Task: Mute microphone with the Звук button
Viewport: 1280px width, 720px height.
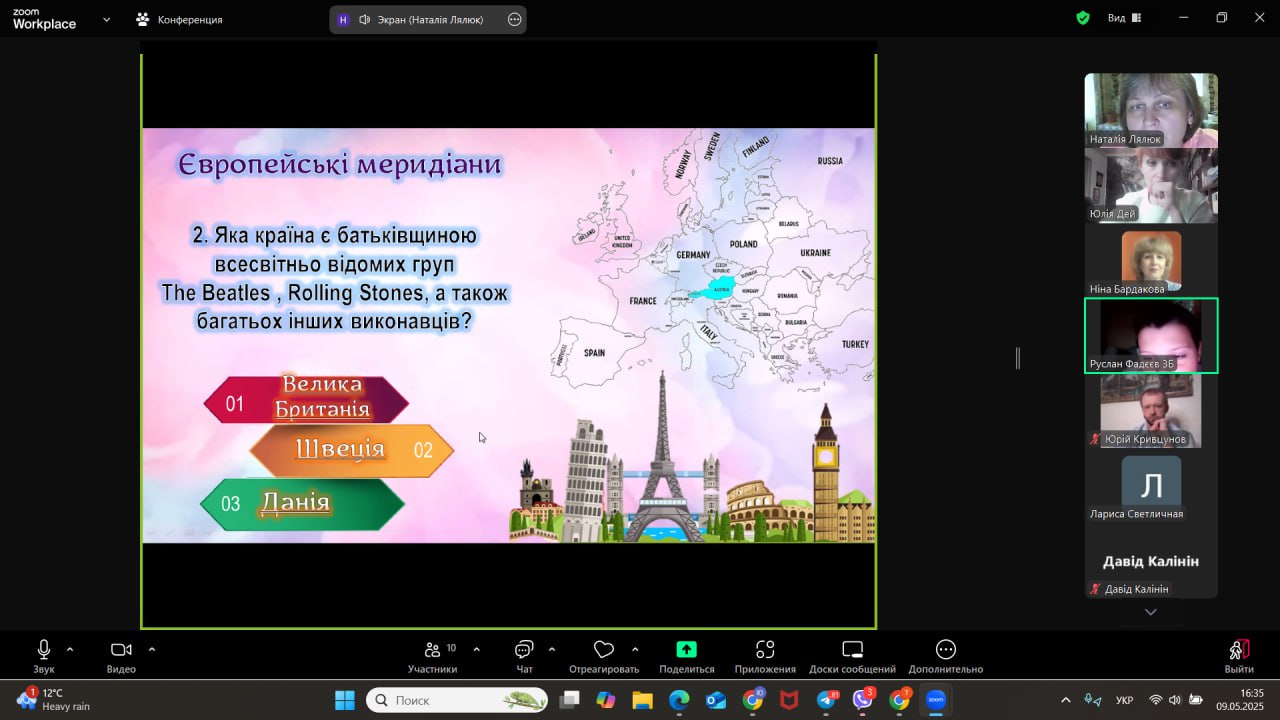Action: pyautogui.click(x=44, y=656)
